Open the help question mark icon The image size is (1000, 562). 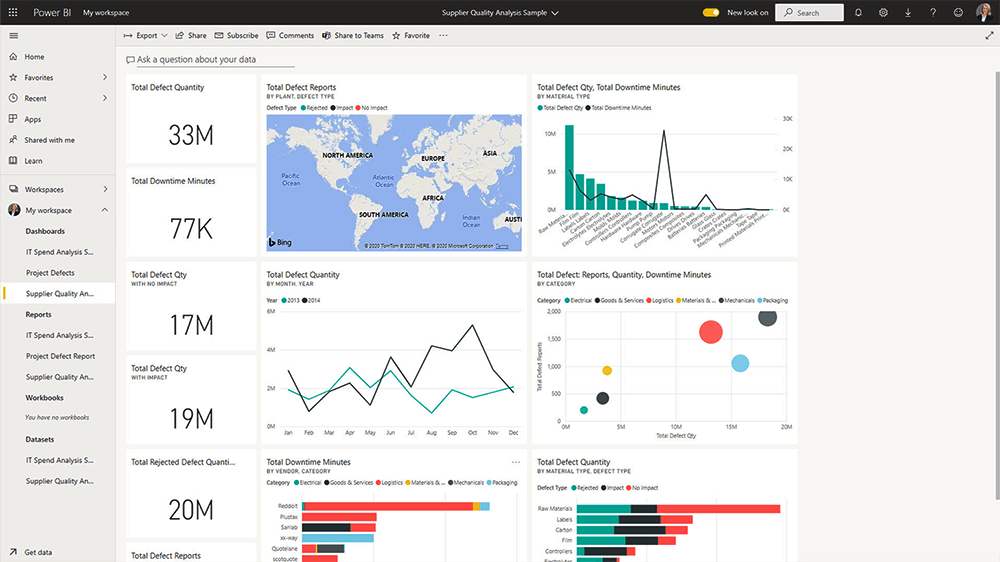933,13
